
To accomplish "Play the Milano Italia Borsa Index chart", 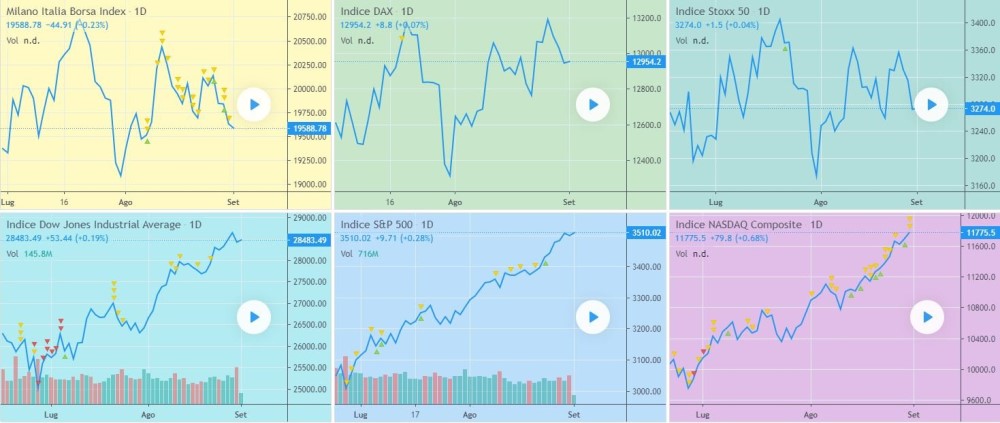I will coord(255,104).
